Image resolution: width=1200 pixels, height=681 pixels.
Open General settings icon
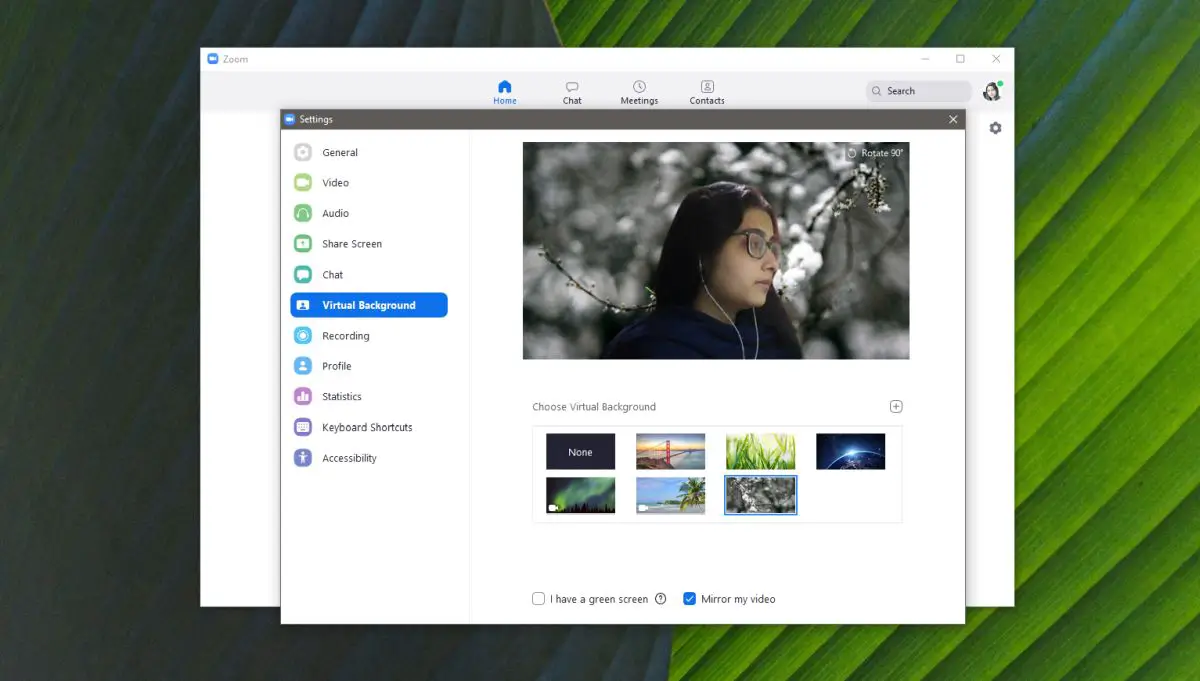click(x=303, y=152)
